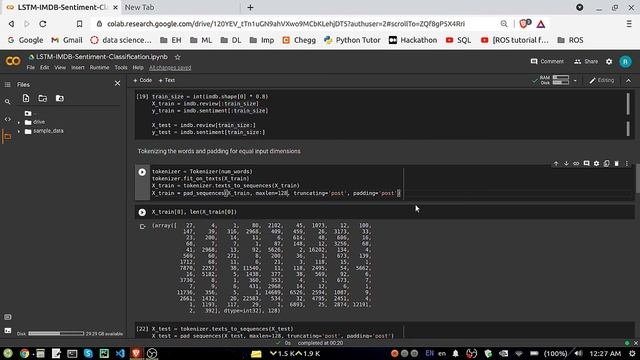Screen dimensions: 640x360
Task: Collapse the notebook header
Action: (629, 81)
